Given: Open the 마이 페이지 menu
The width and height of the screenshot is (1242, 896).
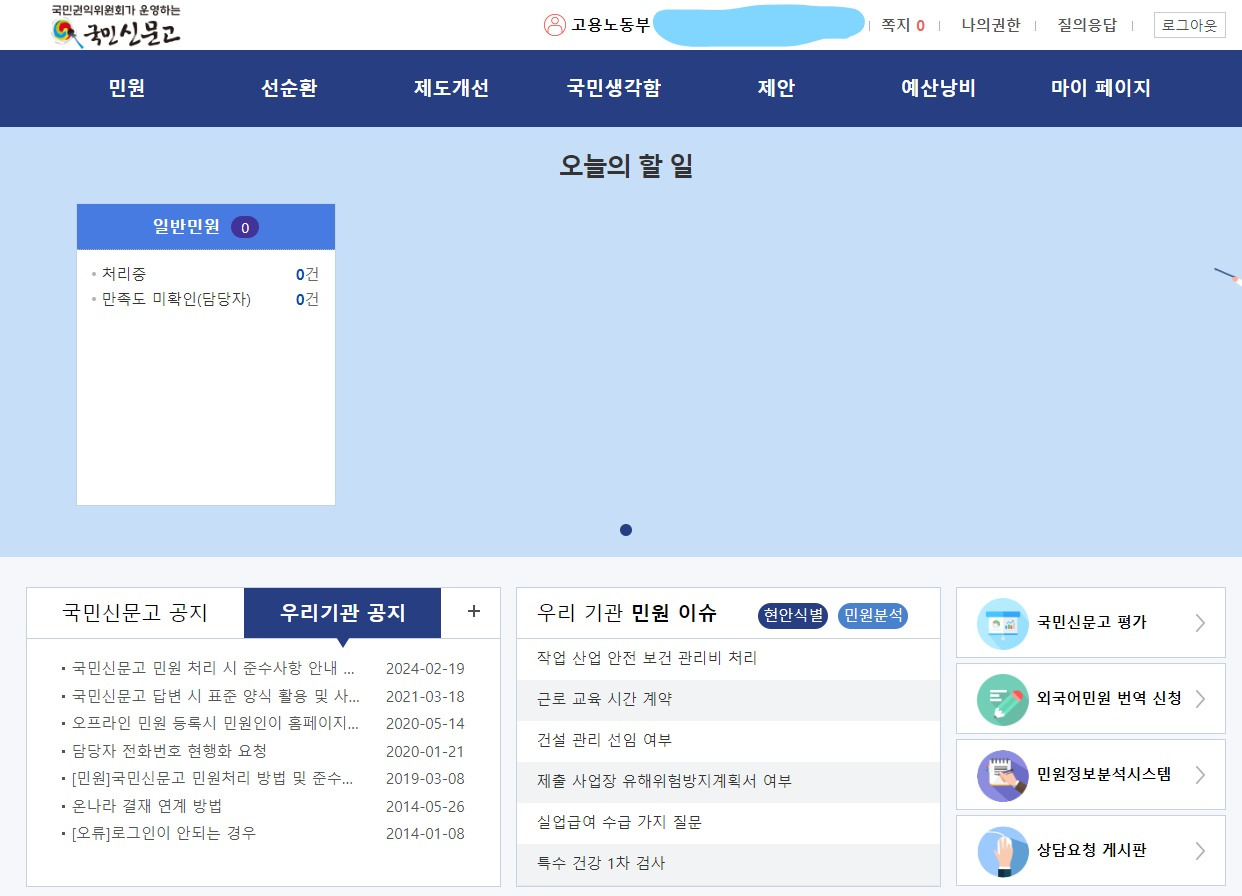Looking at the screenshot, I should 1100,88.
